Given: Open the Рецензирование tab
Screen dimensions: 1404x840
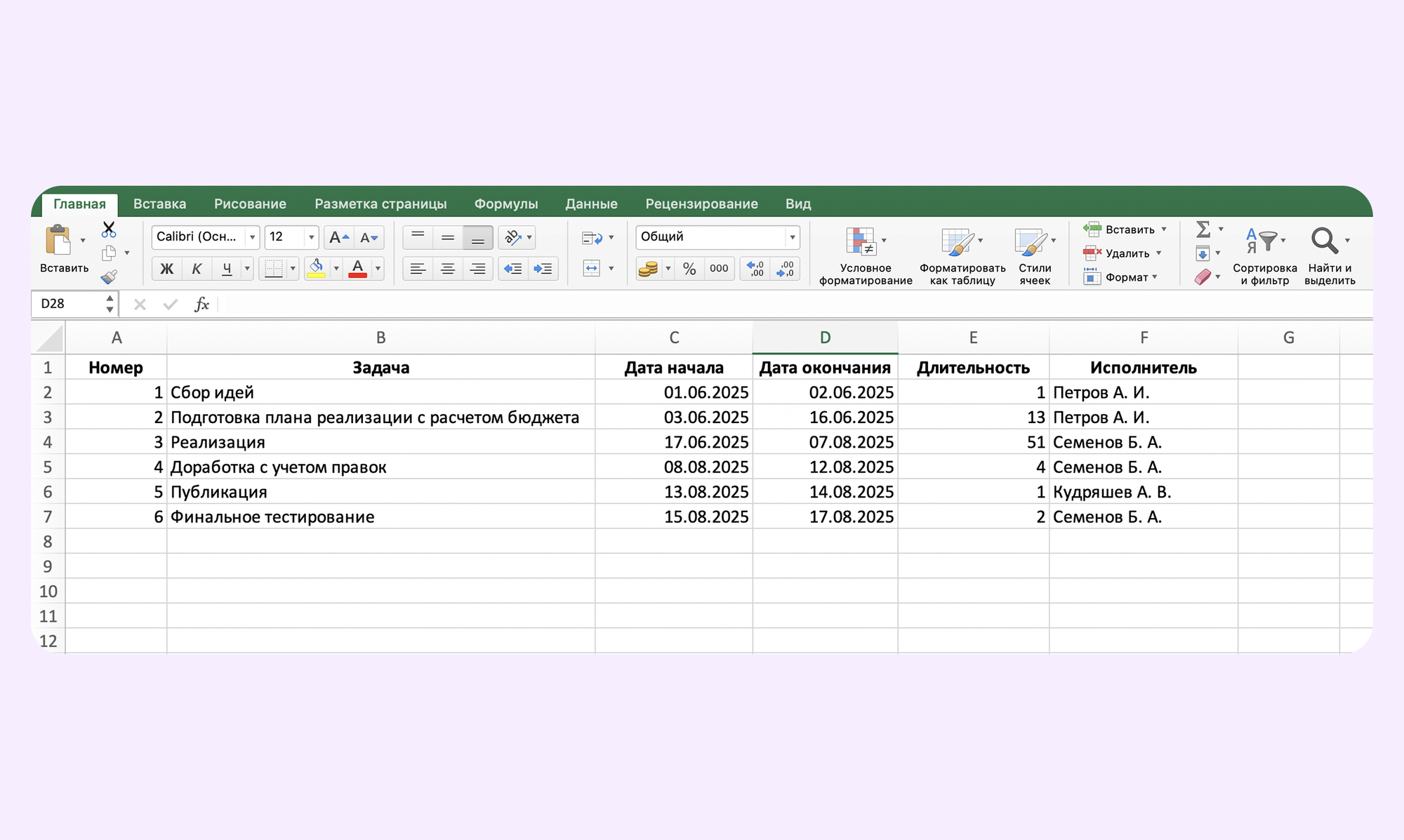Looking at the screenshot, I should coord(702,204).
